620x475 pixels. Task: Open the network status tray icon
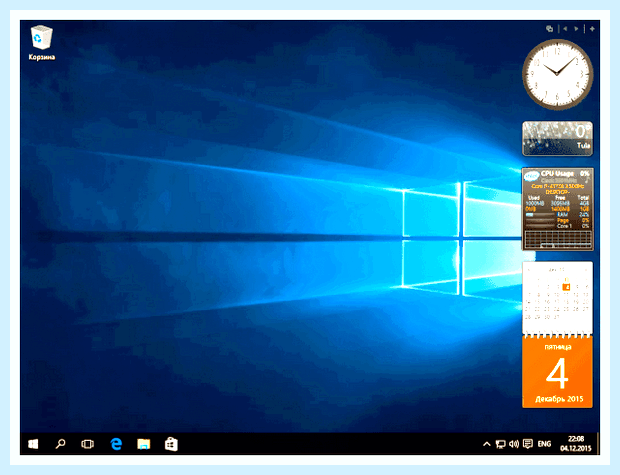pyautogui.click(x=501, y=444)
